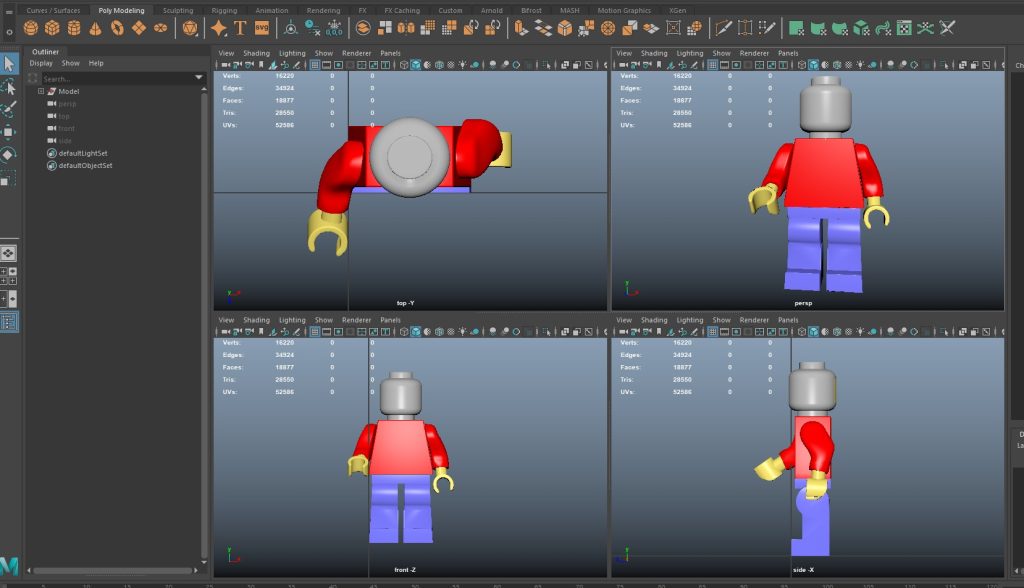Screen dimensions: 1024x588
Task: Create a polygon sphere from the shelf
Action: tap(31, 28)
